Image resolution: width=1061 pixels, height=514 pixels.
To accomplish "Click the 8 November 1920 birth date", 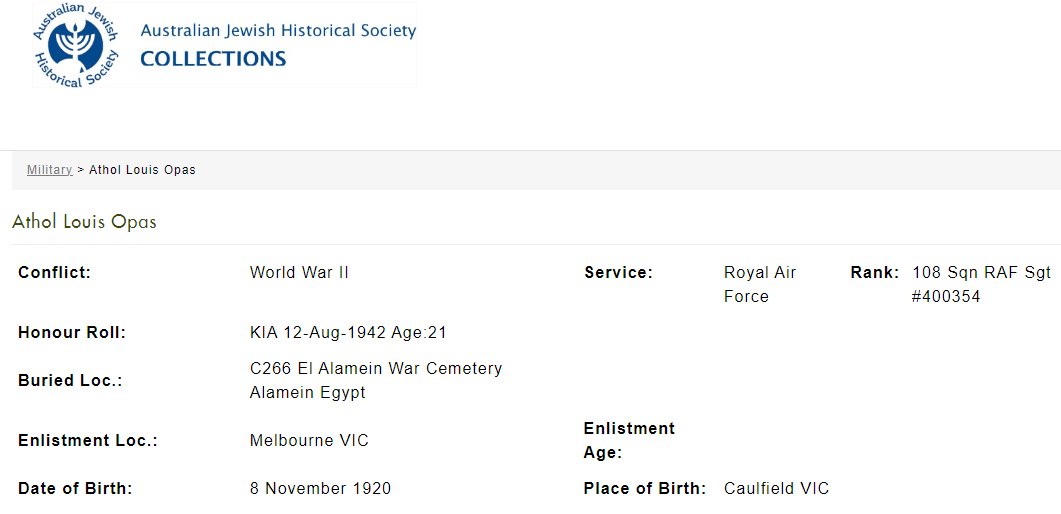I will (320, 488).
